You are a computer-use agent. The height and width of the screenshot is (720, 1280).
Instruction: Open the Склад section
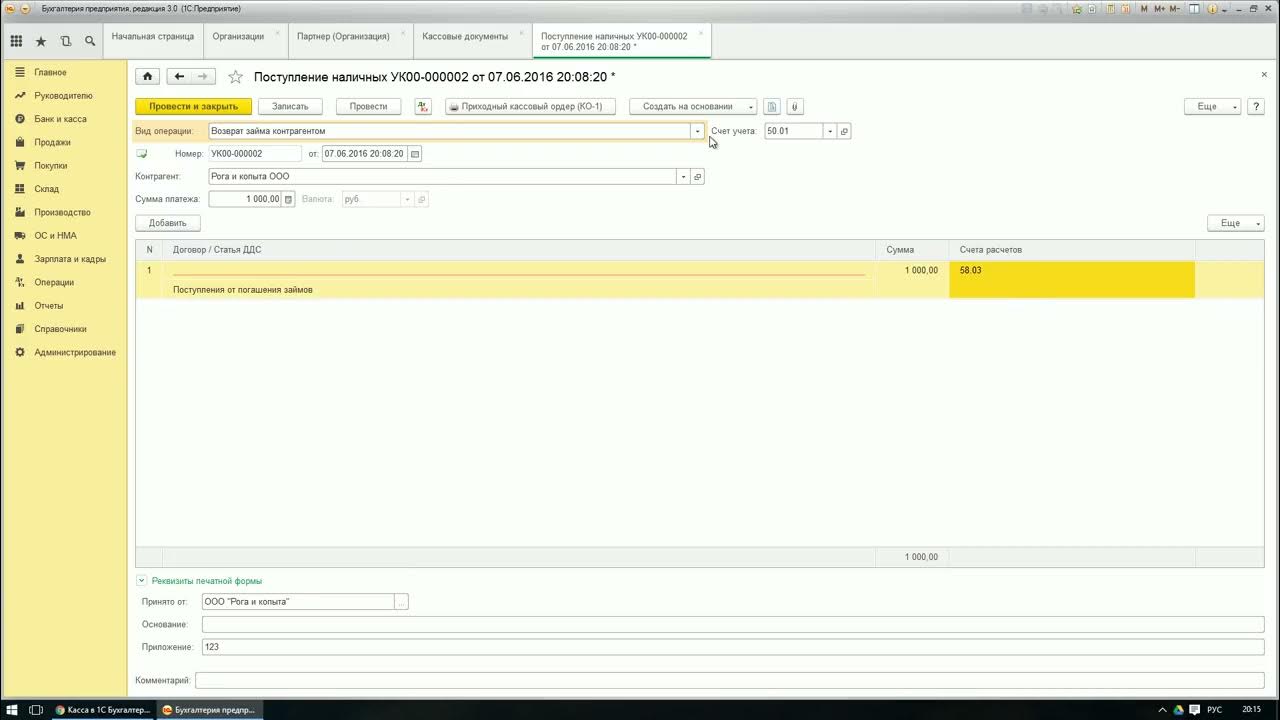pos(47,189)
